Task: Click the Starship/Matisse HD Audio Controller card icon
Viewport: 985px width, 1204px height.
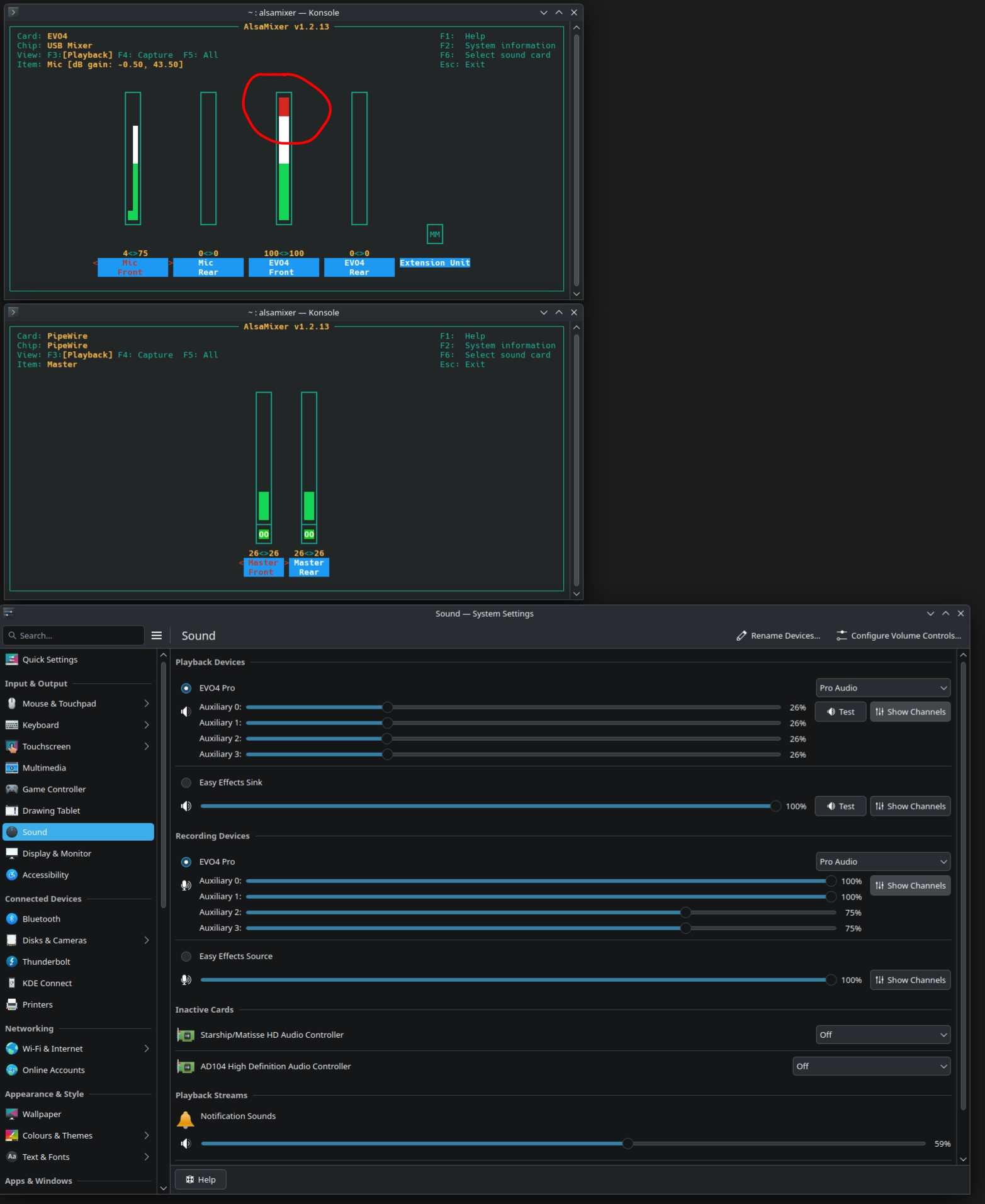Action: click(x=186, y=1035)
